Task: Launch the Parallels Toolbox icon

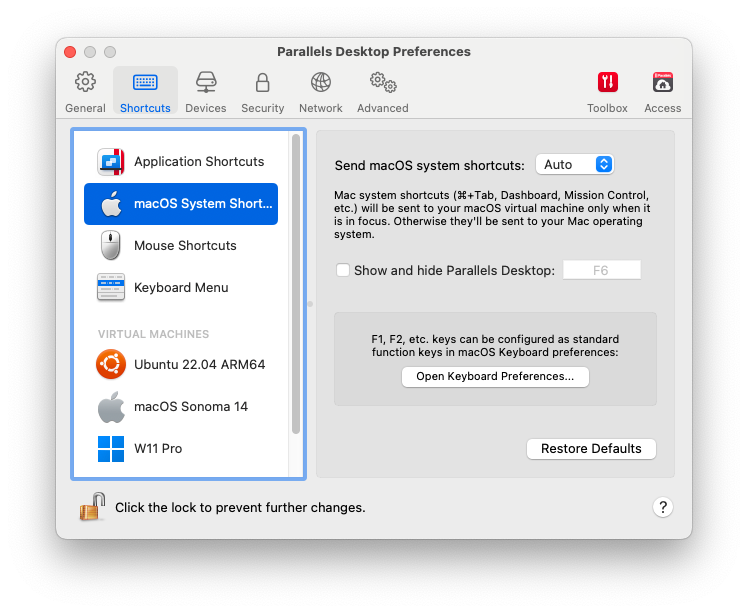Action: [x=608, y=83]
